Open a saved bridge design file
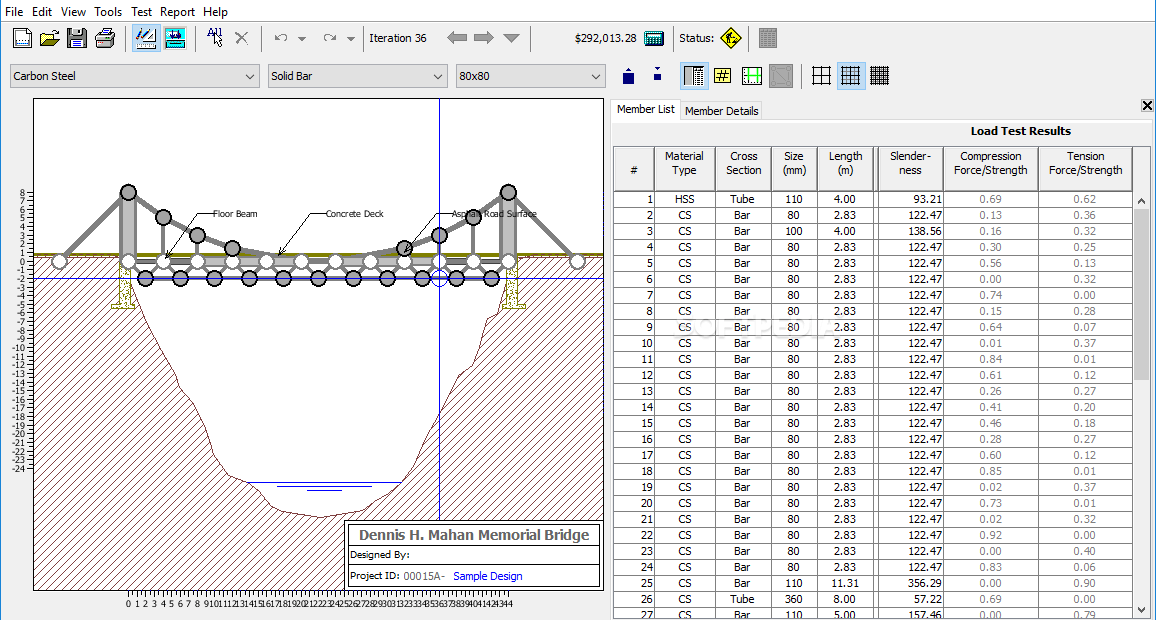Image resolution: width=1156 pixels, height=620 pixels. tap(50, 39)
